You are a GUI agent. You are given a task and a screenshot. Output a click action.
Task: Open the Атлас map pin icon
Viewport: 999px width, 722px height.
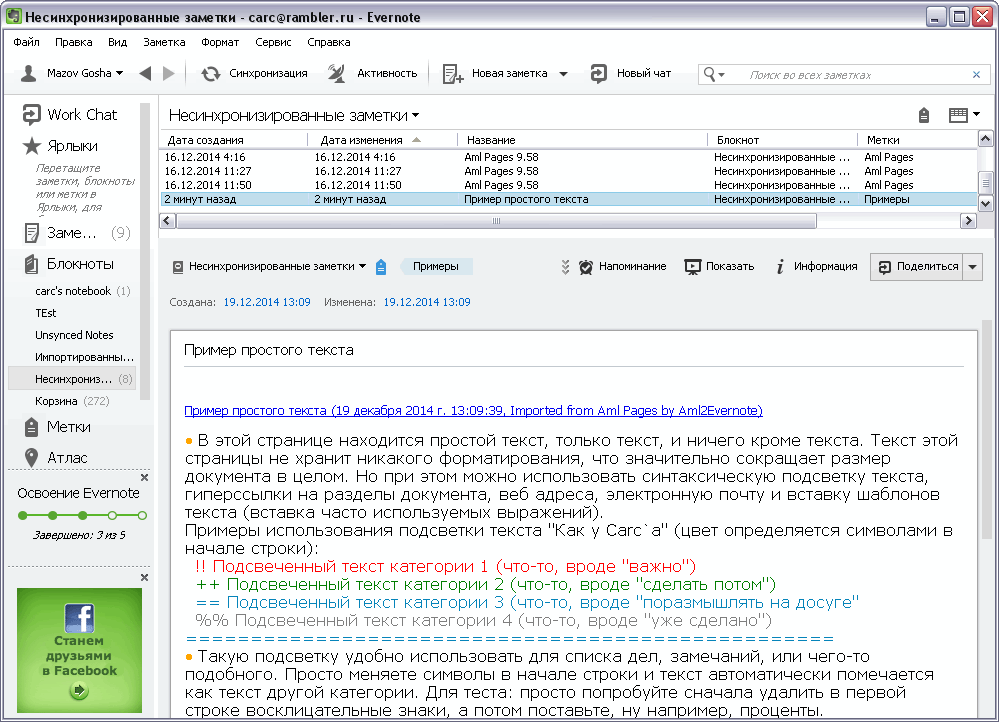31,458
